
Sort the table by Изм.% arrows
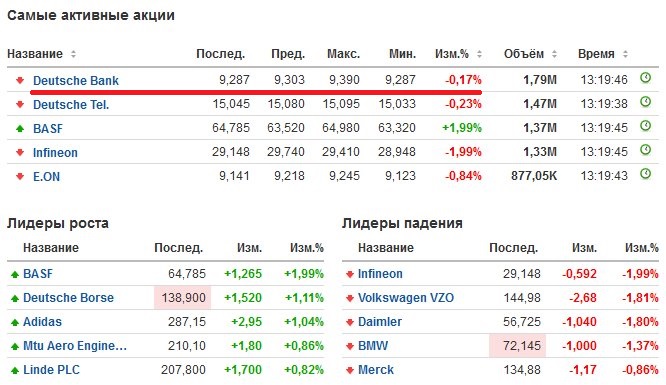coord(479,54)
